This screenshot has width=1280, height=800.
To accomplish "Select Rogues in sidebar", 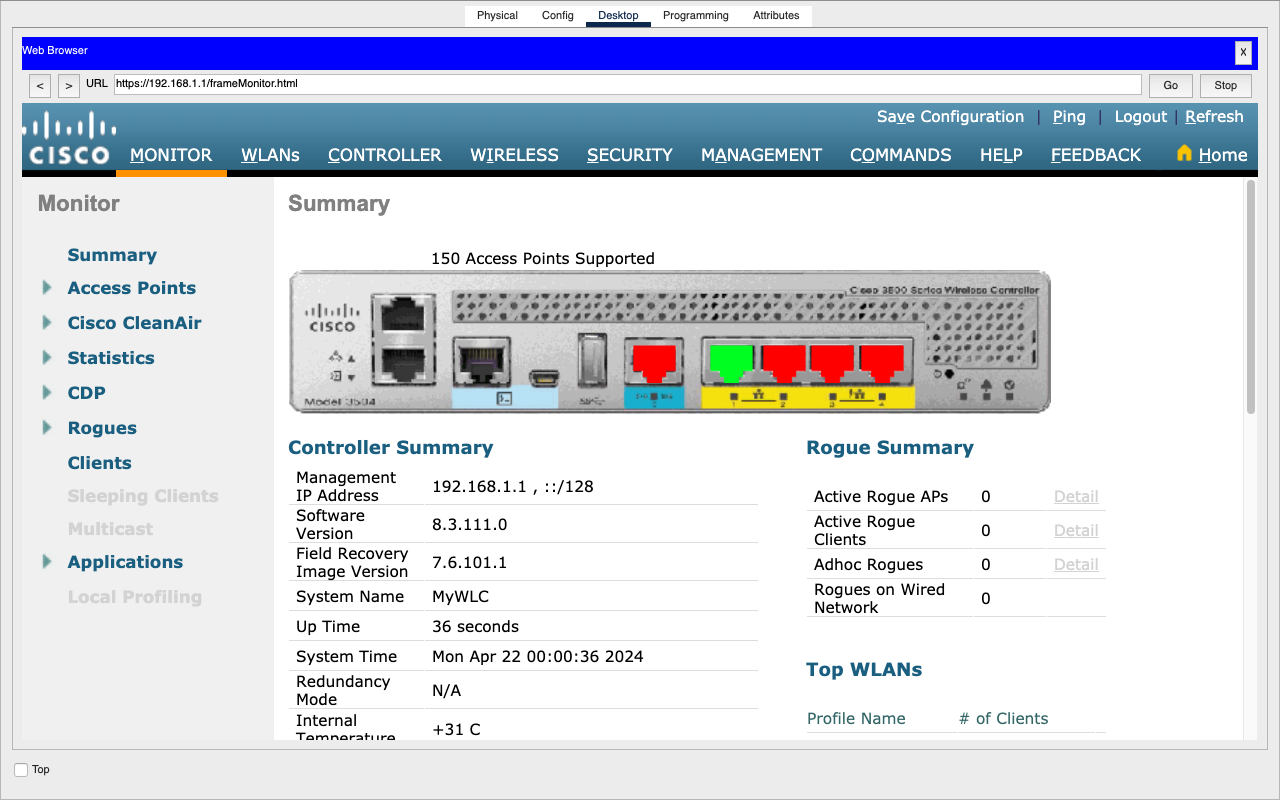I will point(102,428).
